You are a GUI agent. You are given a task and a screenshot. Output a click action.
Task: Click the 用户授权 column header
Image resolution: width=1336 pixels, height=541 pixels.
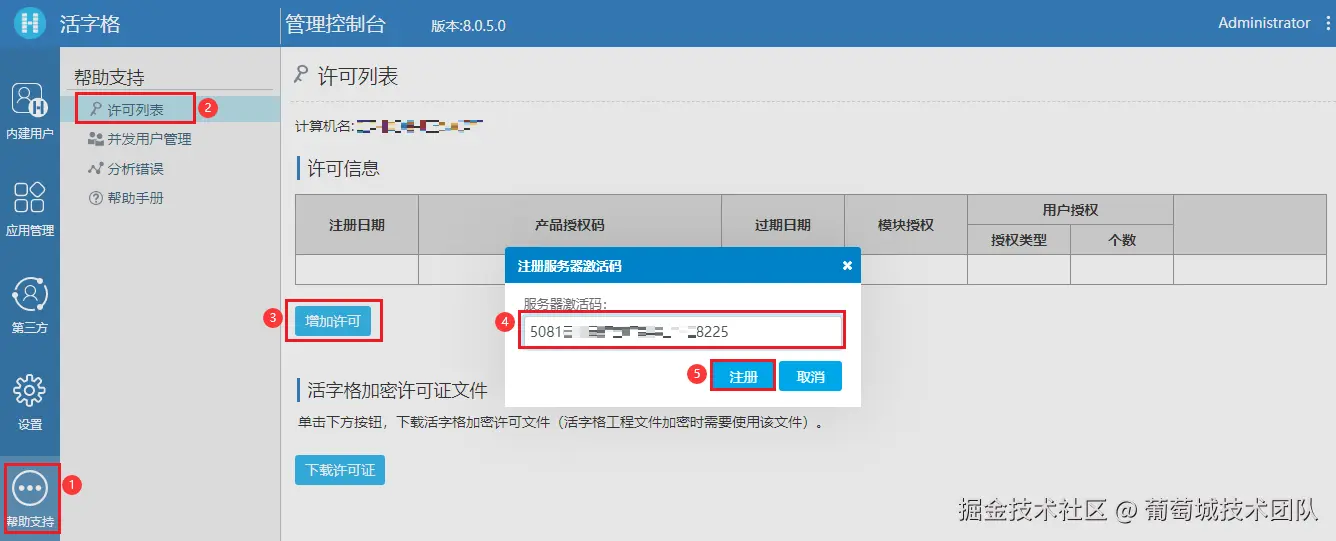tap(1070, 210)
